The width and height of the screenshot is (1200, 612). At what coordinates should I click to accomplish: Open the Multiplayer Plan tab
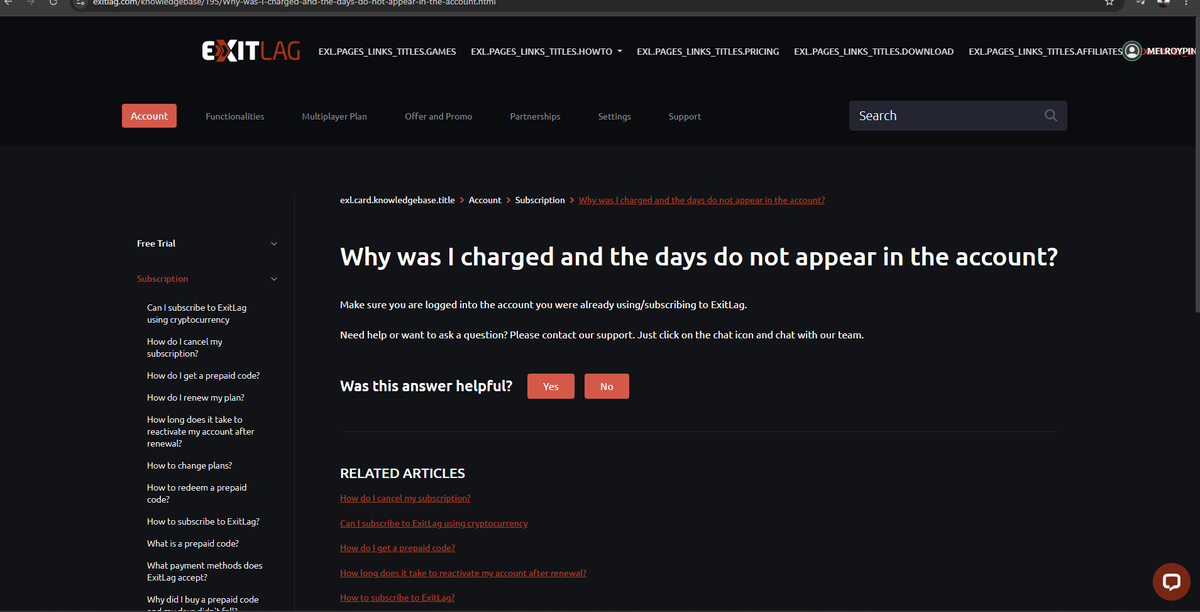click(x=334, y=117)
